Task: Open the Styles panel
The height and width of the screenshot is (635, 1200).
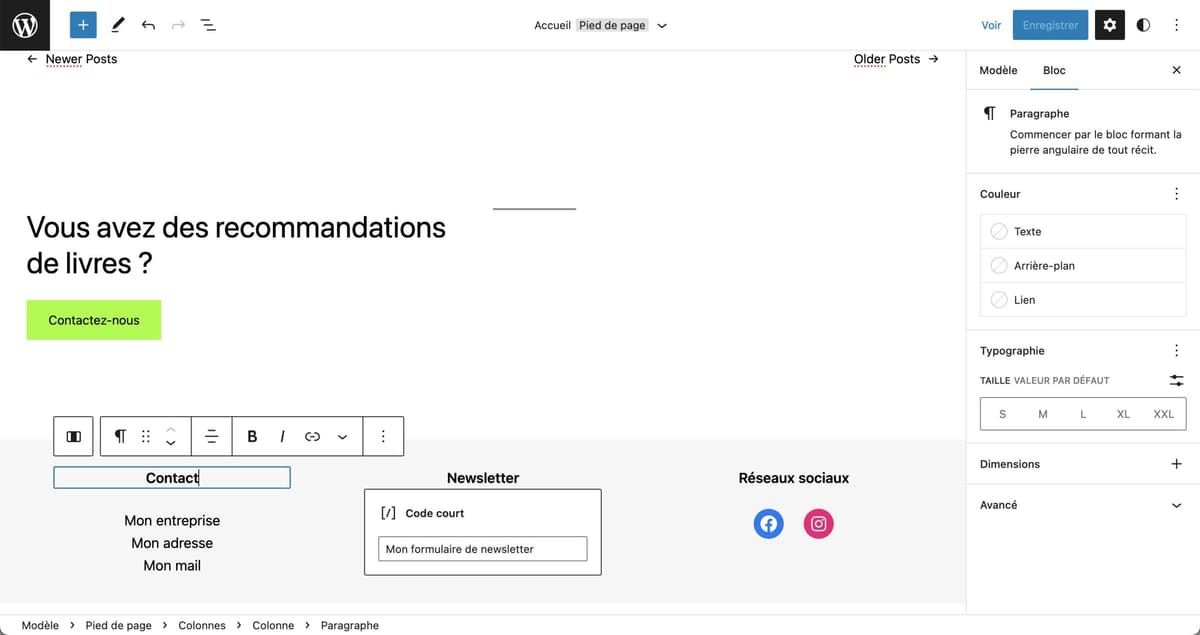Action: (1142, 24)
